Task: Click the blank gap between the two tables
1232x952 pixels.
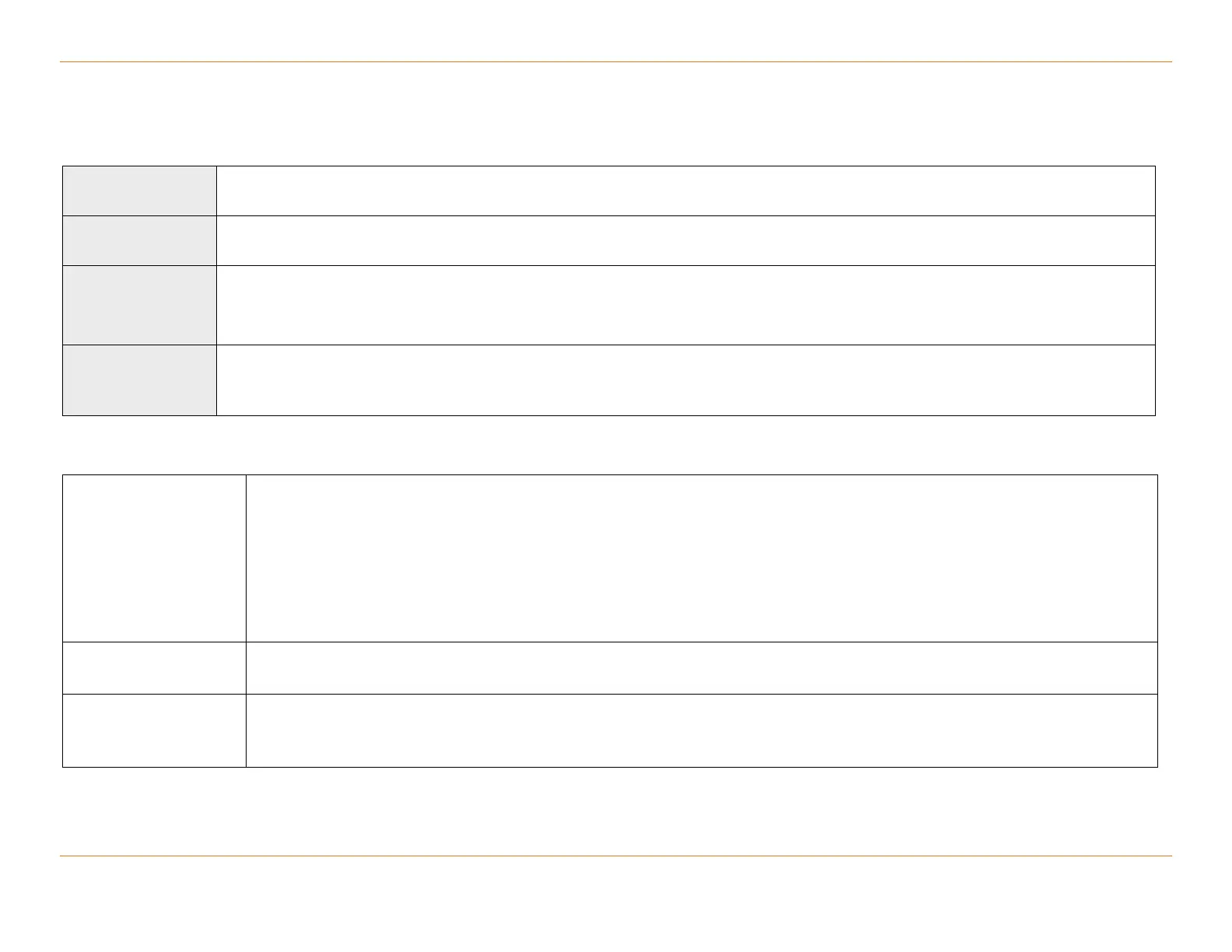Action: [x=615, y=445]
